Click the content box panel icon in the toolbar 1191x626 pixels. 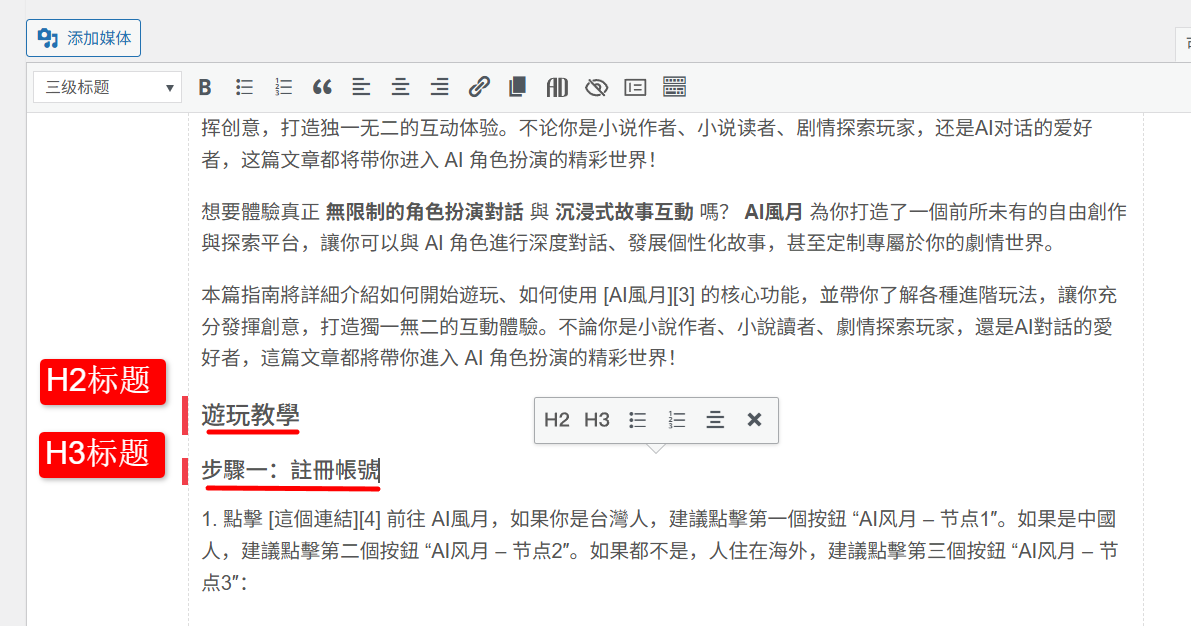coord(635,87)
